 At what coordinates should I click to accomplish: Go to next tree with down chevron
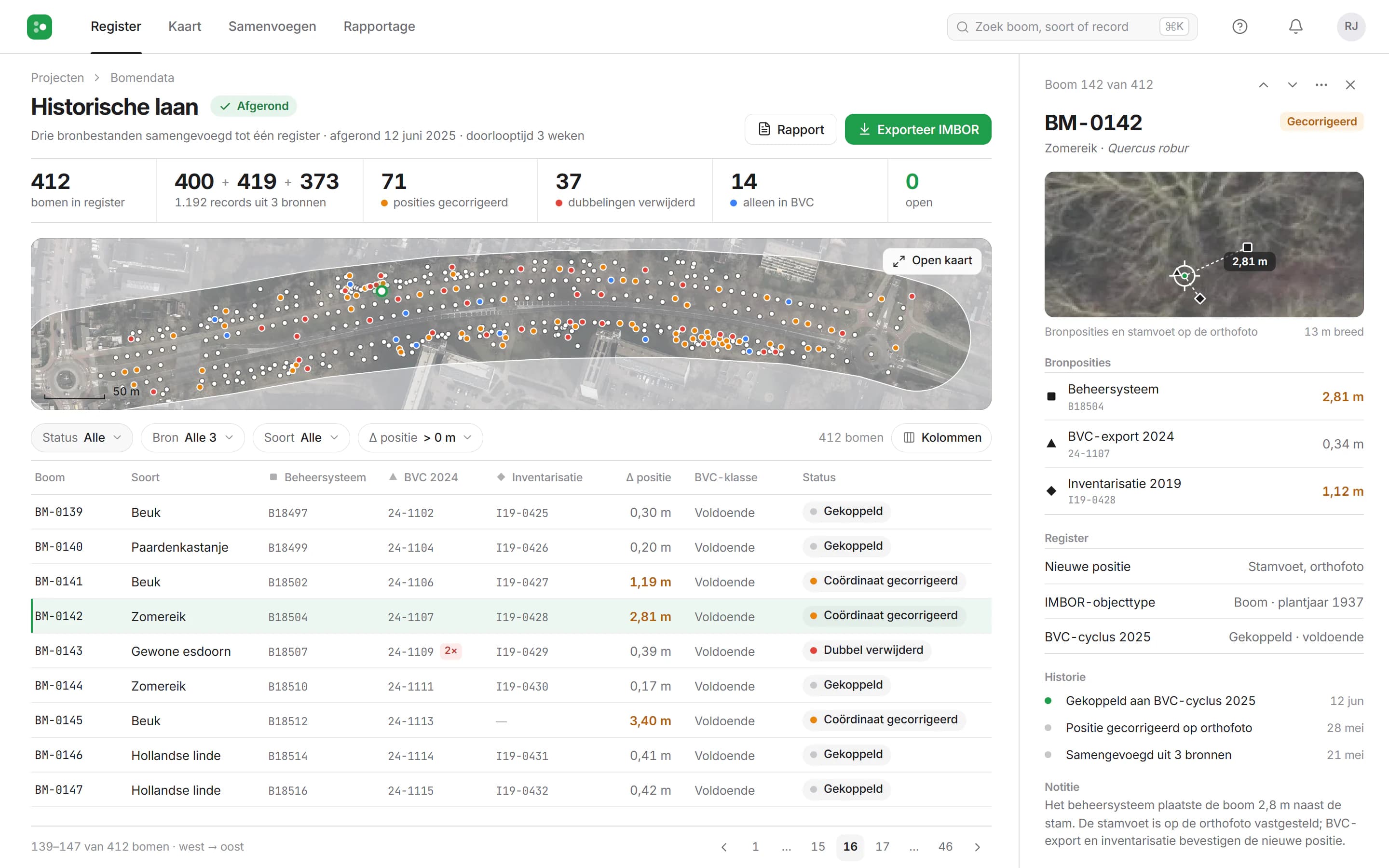1292,85
